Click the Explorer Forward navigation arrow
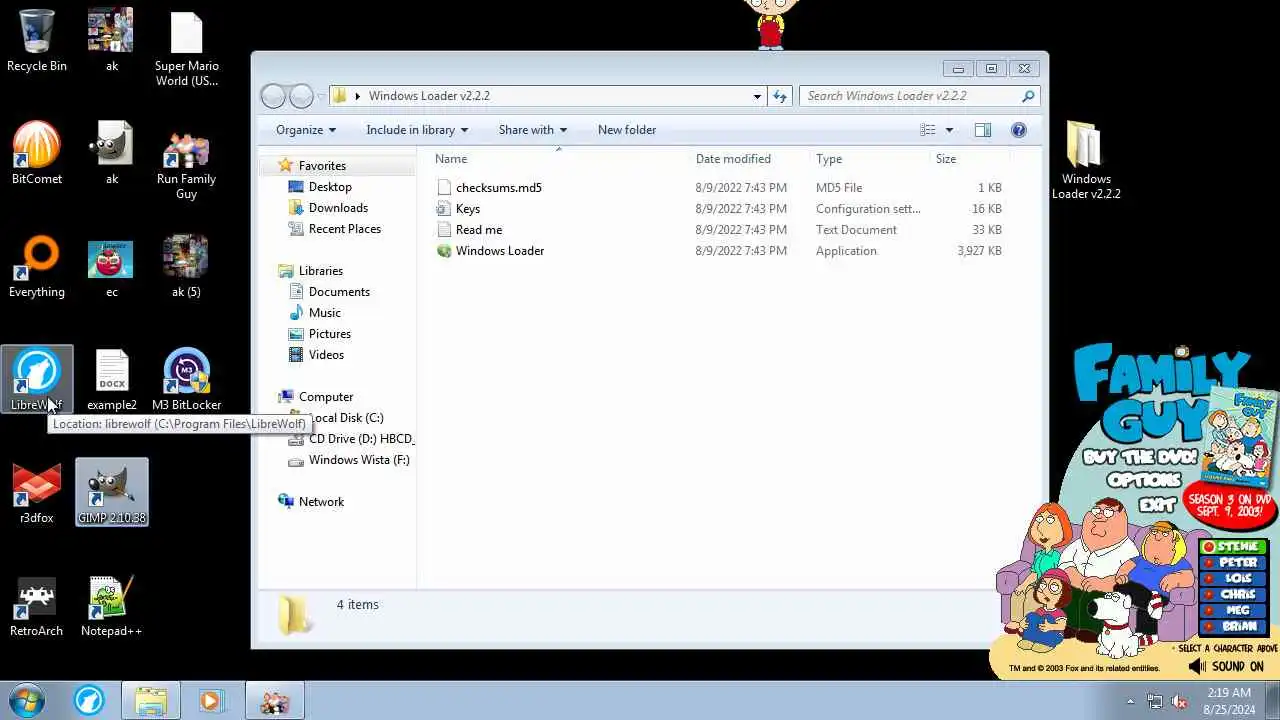Viewport: 1280px width, 720px height. coord(301,96)
